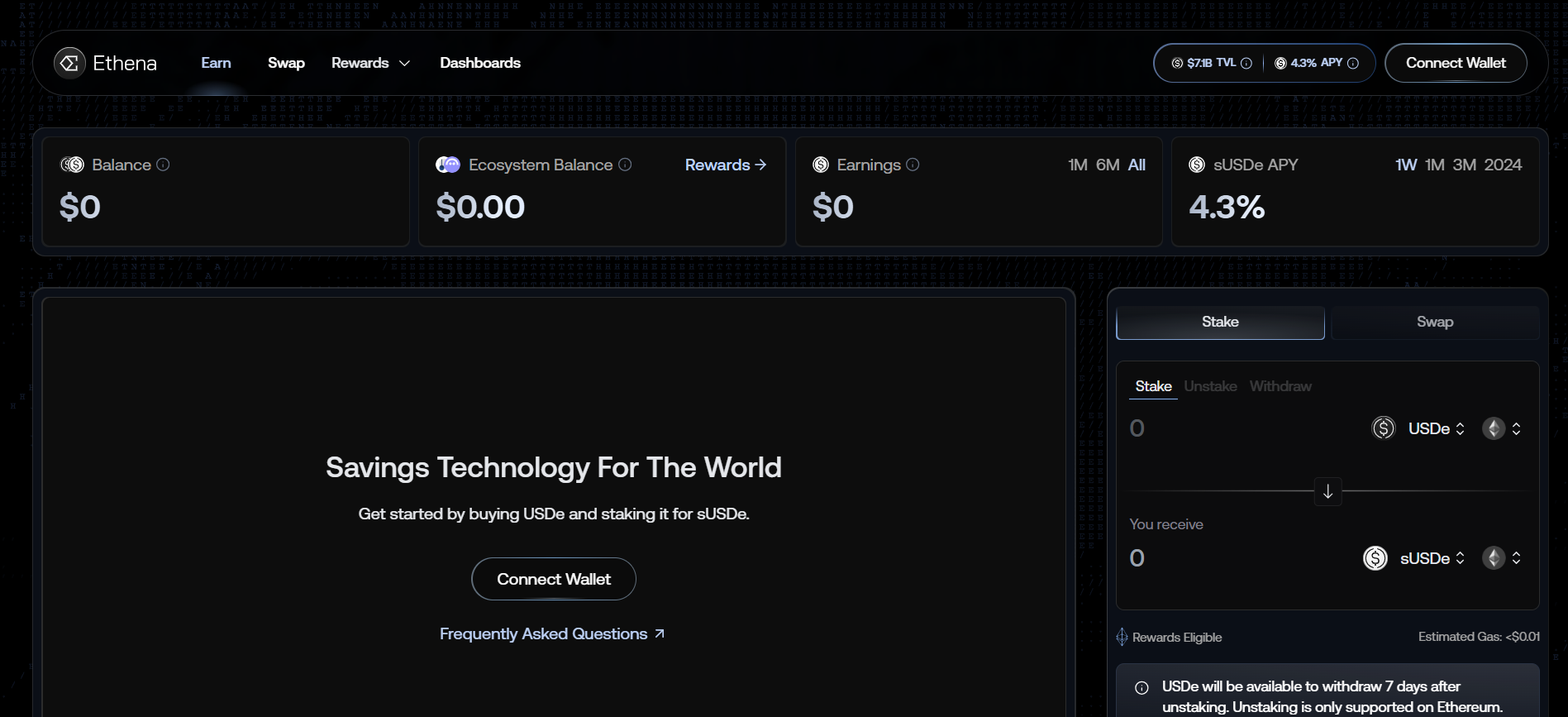Click the Rewards Eligible icon

[1122, 637]
